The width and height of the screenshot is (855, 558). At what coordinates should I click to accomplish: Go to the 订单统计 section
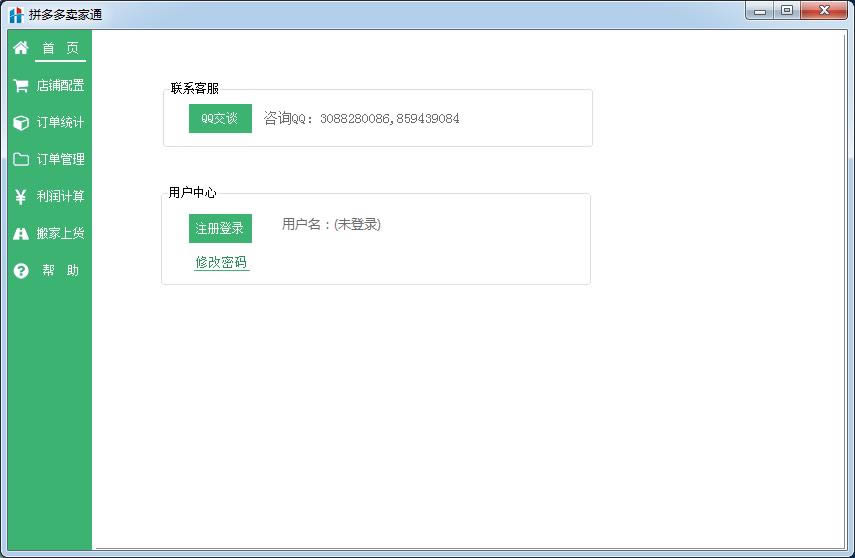(61, 123)
